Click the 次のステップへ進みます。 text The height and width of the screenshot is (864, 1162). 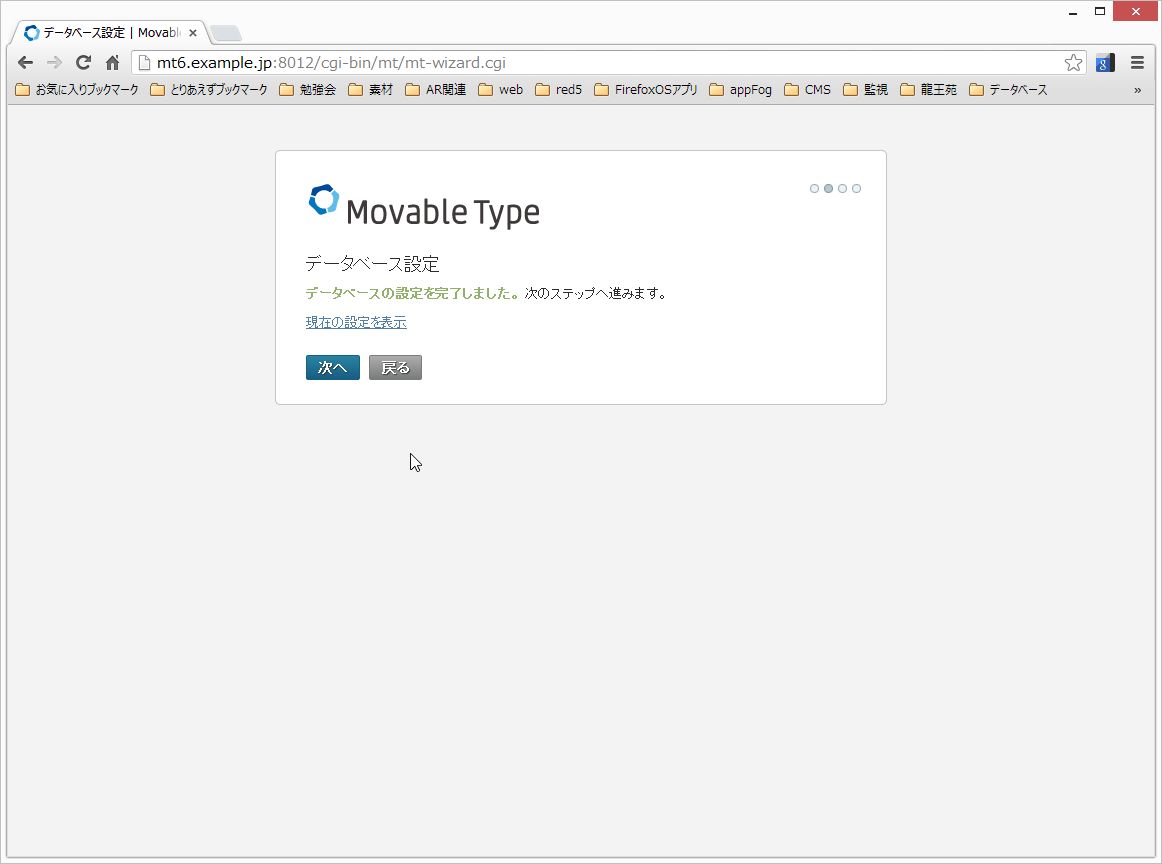[596, 293]
